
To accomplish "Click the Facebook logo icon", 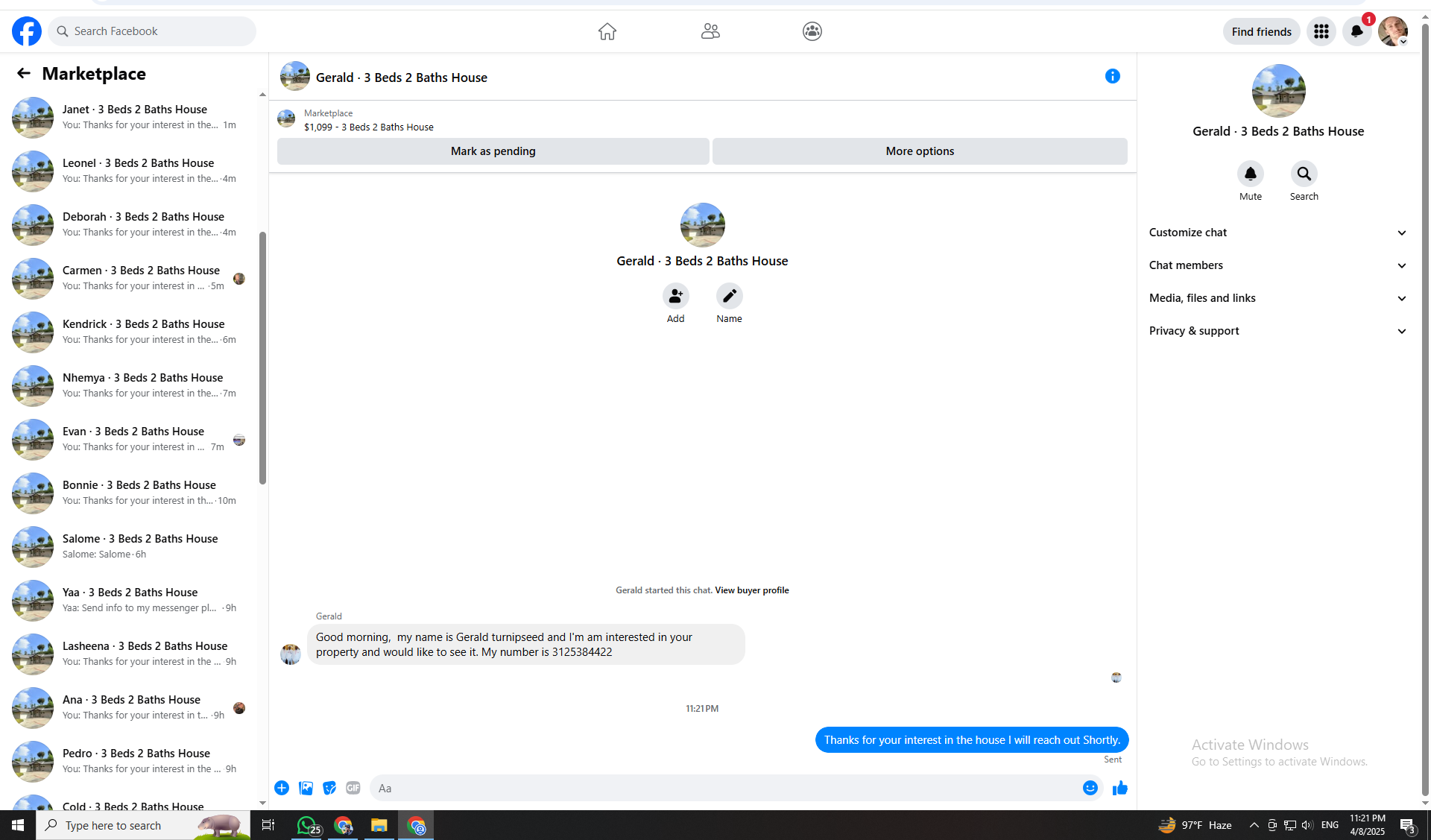I will coord(27,31).
